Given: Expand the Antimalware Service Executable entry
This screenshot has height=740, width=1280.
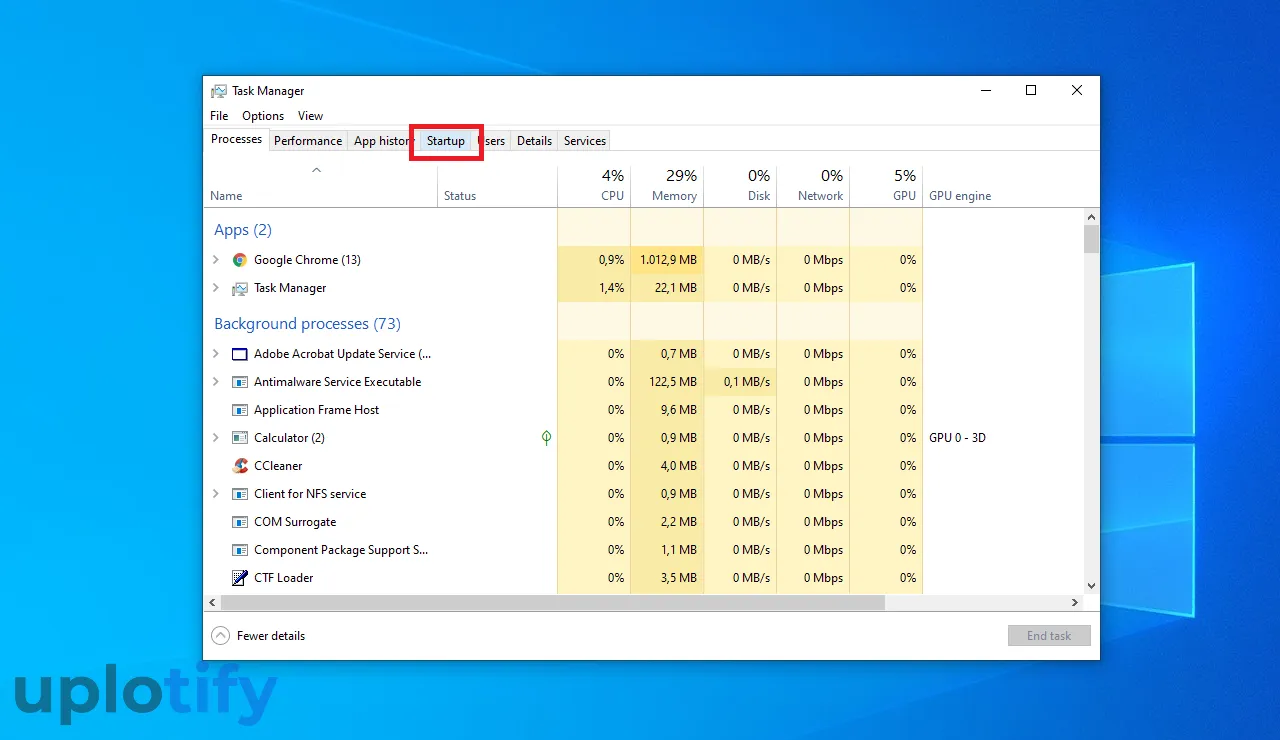Looking at the screenshot, I should 215,382.
